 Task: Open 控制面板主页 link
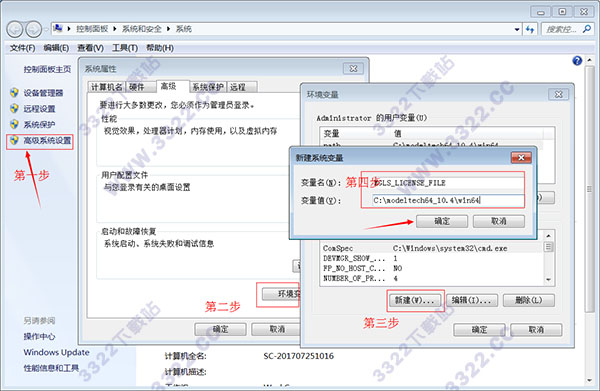[47, 69]
